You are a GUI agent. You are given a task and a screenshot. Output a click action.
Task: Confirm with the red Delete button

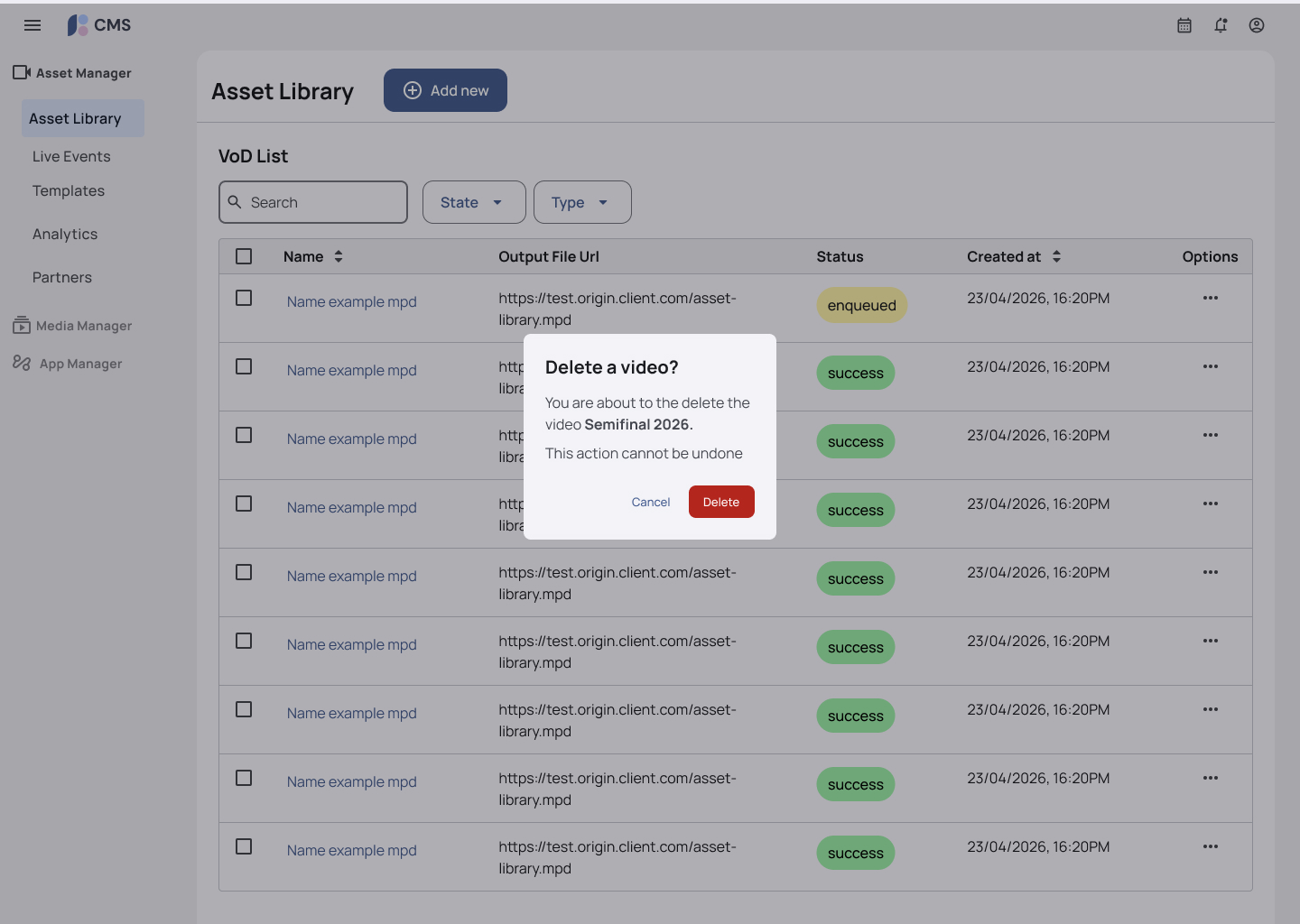(x=721, y=502)
